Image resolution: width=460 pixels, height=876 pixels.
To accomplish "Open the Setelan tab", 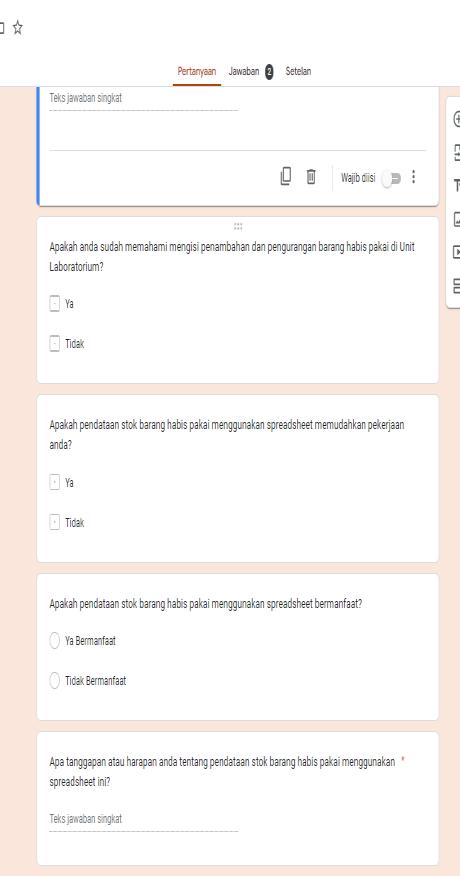I will [298, 72].
